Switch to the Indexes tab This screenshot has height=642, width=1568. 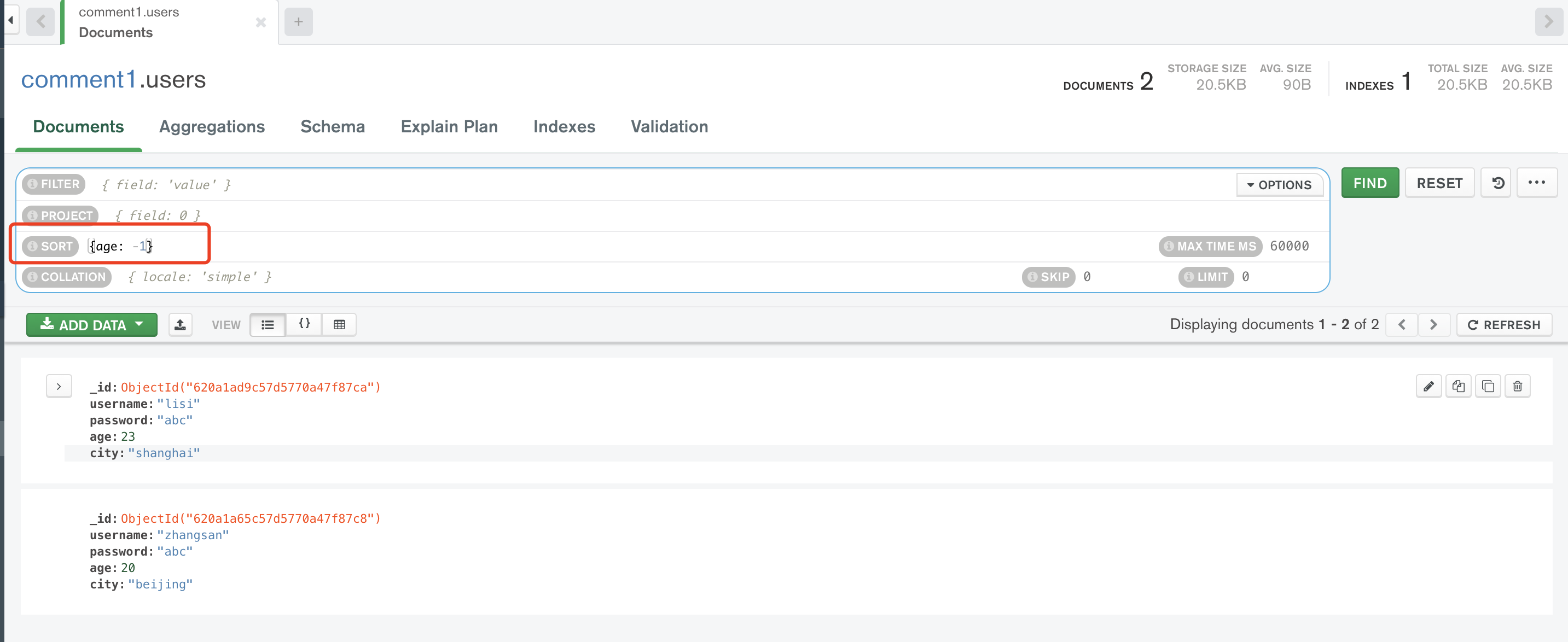pos(564,126)
